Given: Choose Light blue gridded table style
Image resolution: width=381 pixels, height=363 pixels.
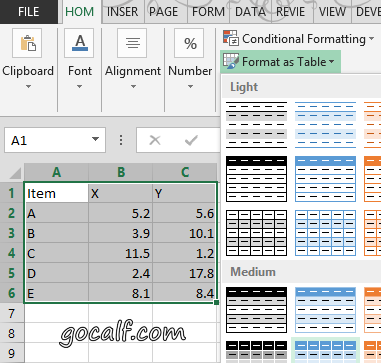Looking at the screenshot, I should click(x=325, y=233).
